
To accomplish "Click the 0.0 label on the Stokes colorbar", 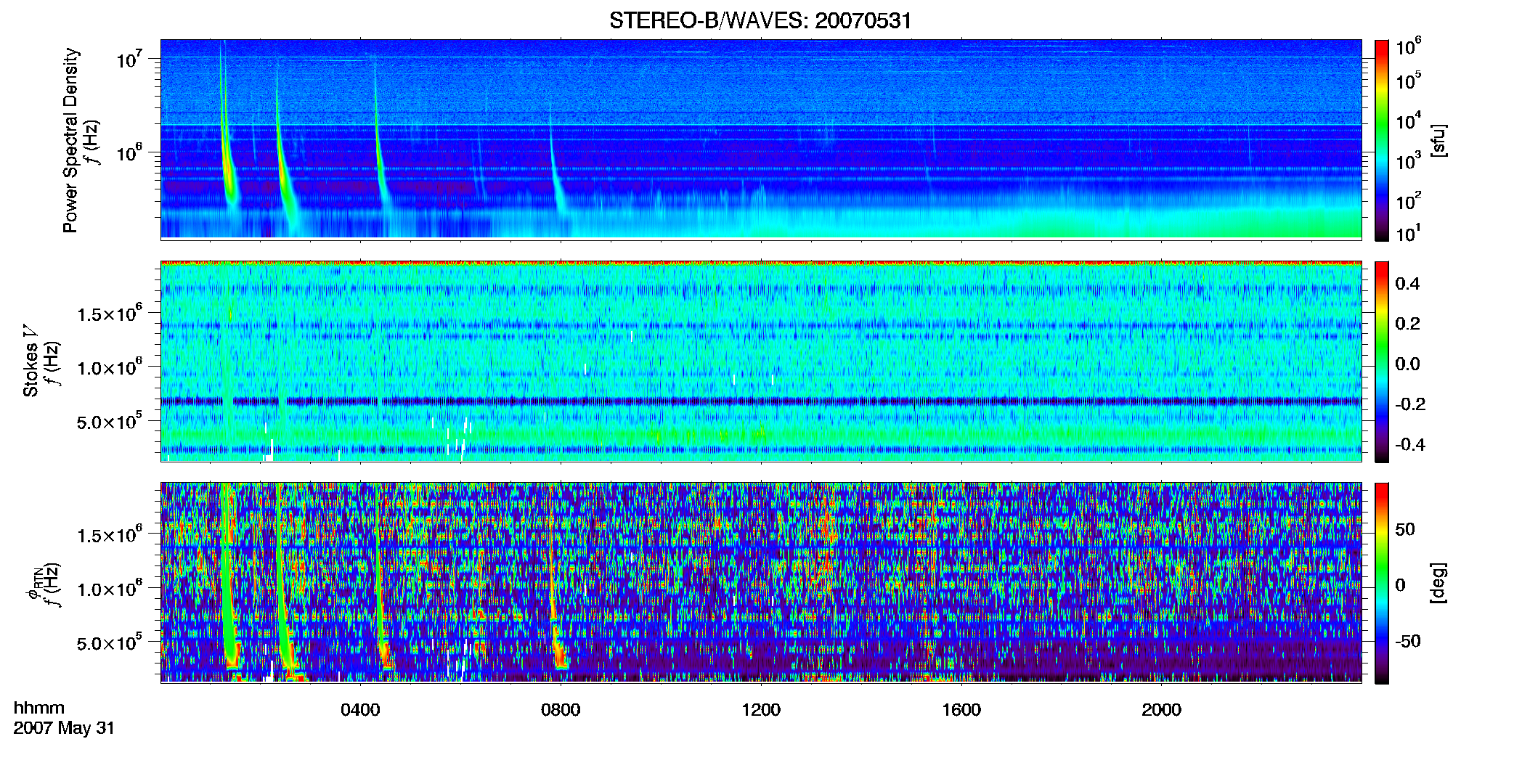I will coord(1407,364).
